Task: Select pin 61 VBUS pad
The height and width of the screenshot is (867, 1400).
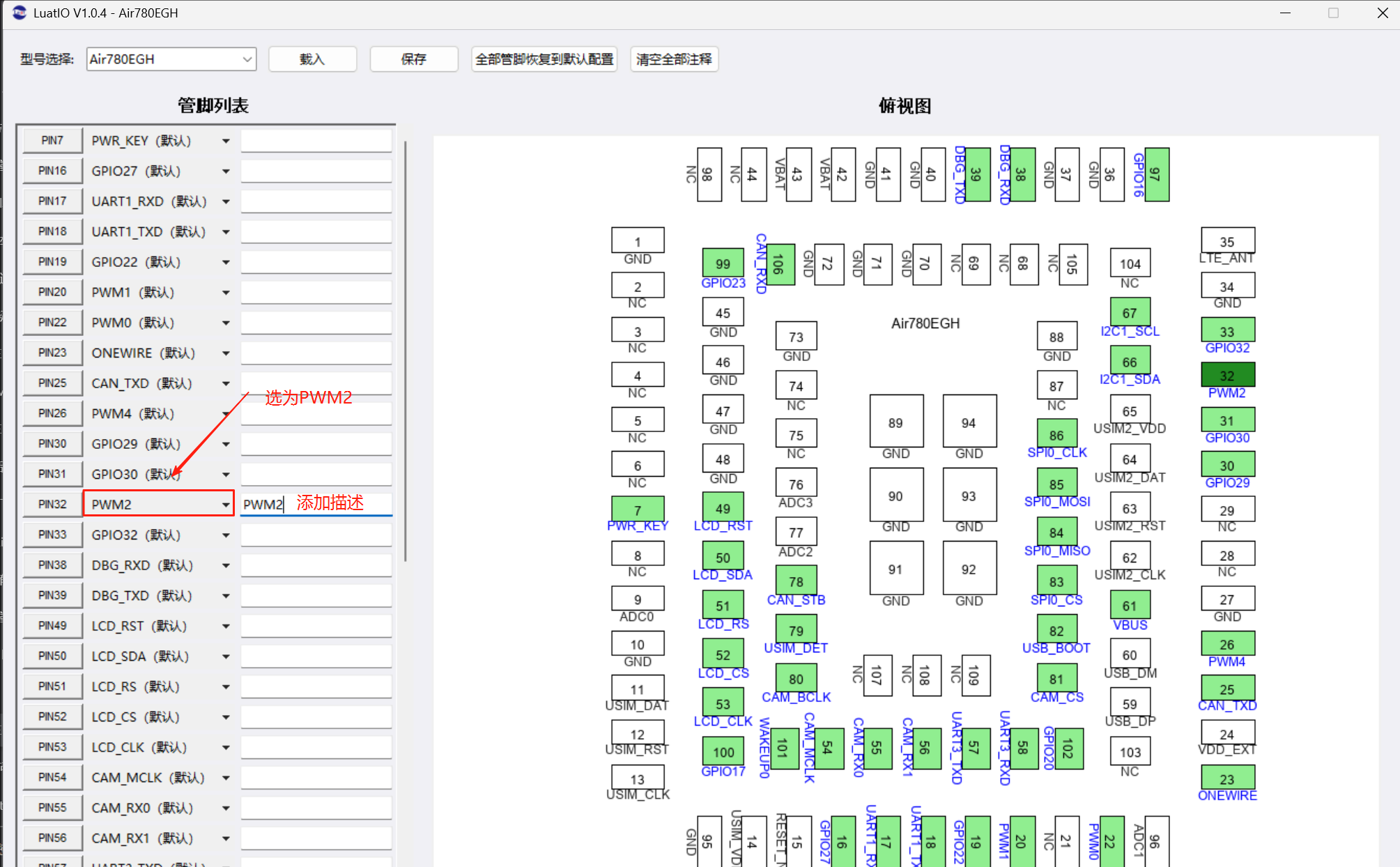Action: (1130, 605)
